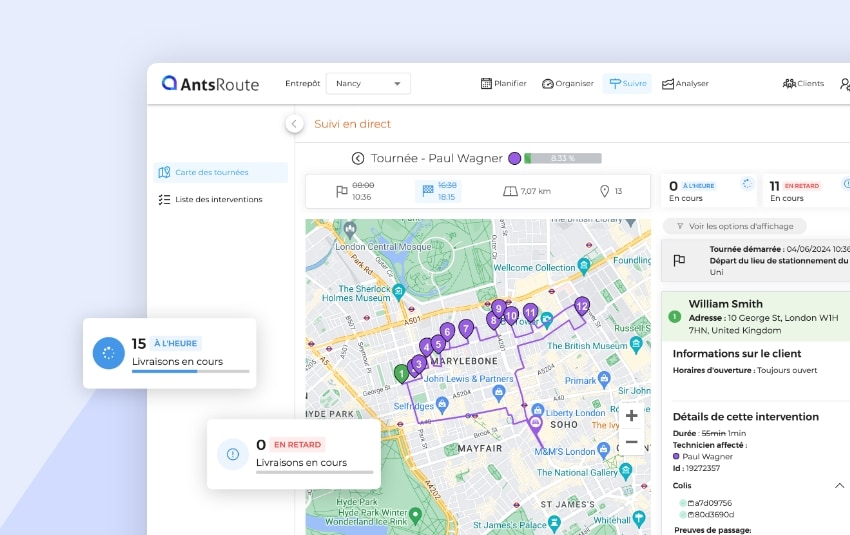Screen dimensions: 850x535
Task: Select Carte des tournées in sidebar
Action: tap(211, 172)
